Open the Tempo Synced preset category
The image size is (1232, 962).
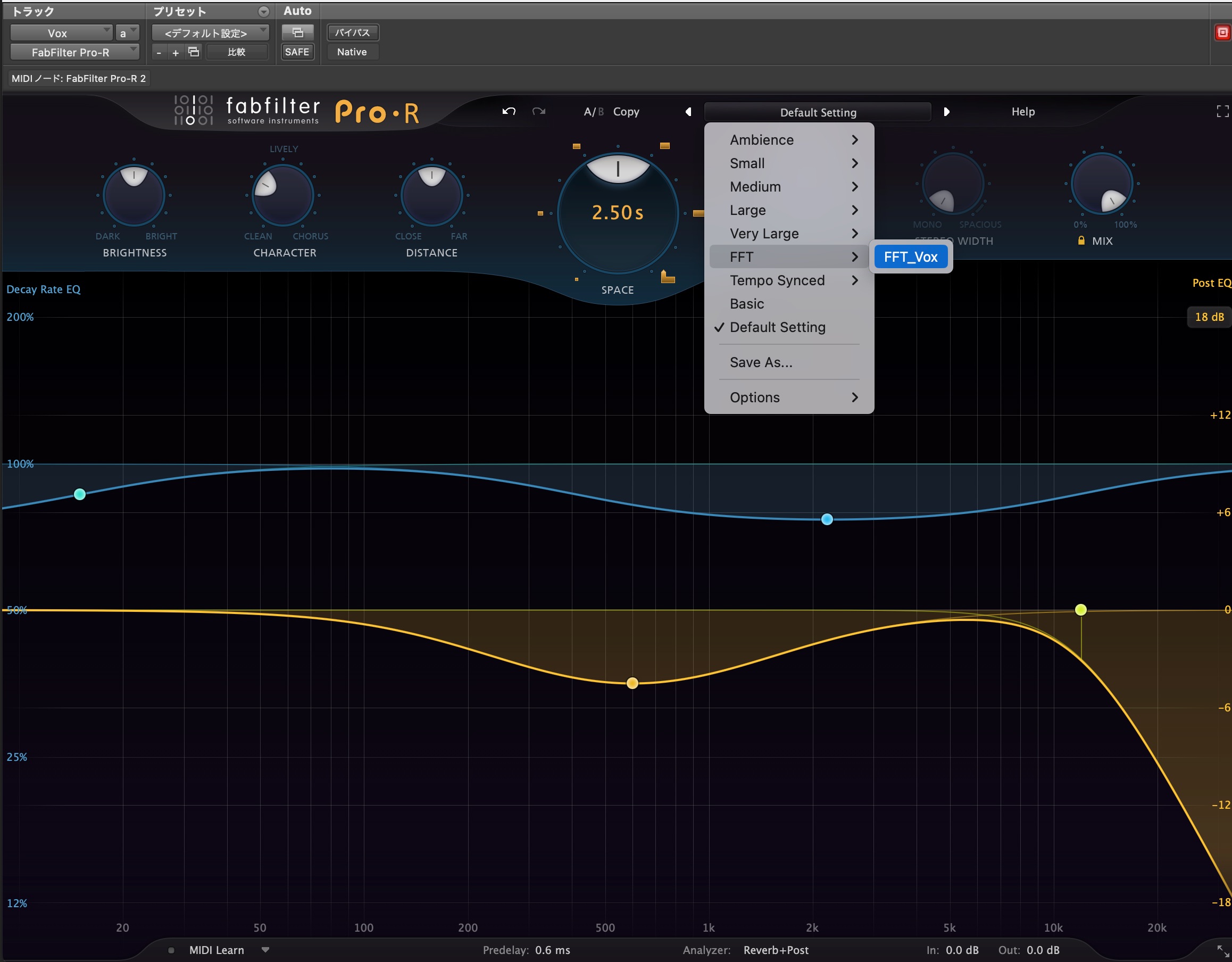789,280
